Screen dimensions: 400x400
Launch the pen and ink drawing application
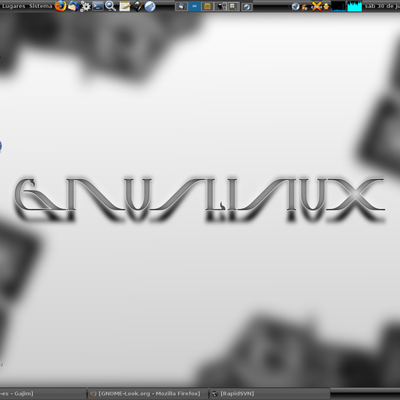click(x=137, y=6)
